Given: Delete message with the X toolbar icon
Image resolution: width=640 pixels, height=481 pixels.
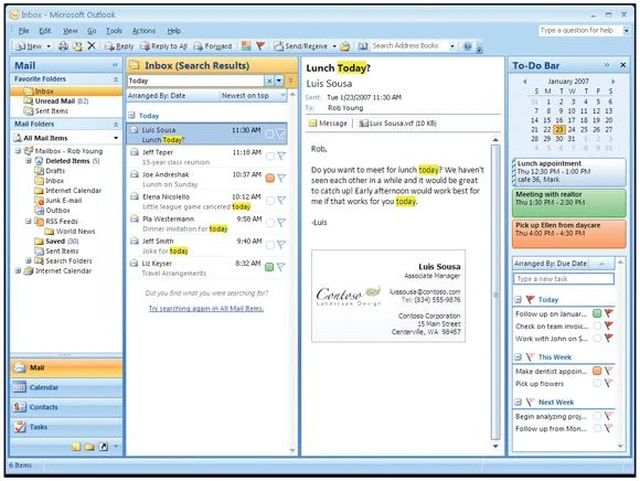Looking at the screenshot, I should [x=91, y=46].
